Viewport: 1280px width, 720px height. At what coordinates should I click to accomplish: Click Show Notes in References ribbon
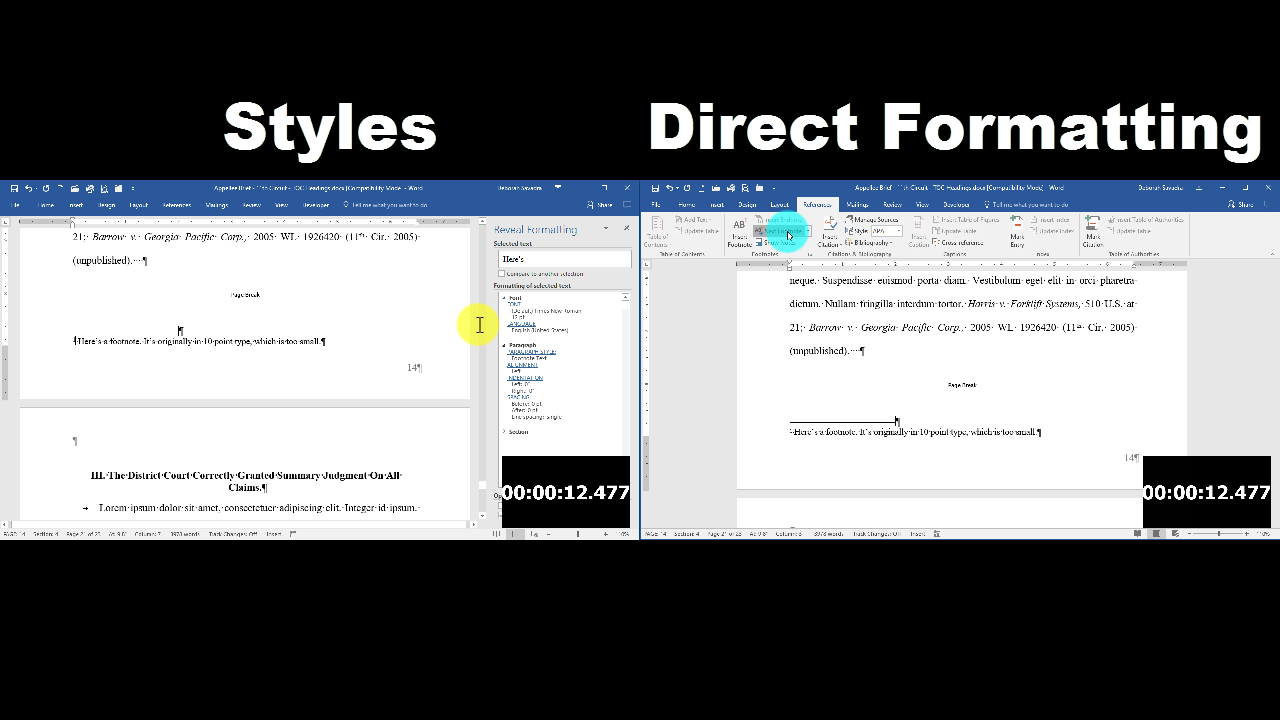pyautogui.click(x=776, y=242)
